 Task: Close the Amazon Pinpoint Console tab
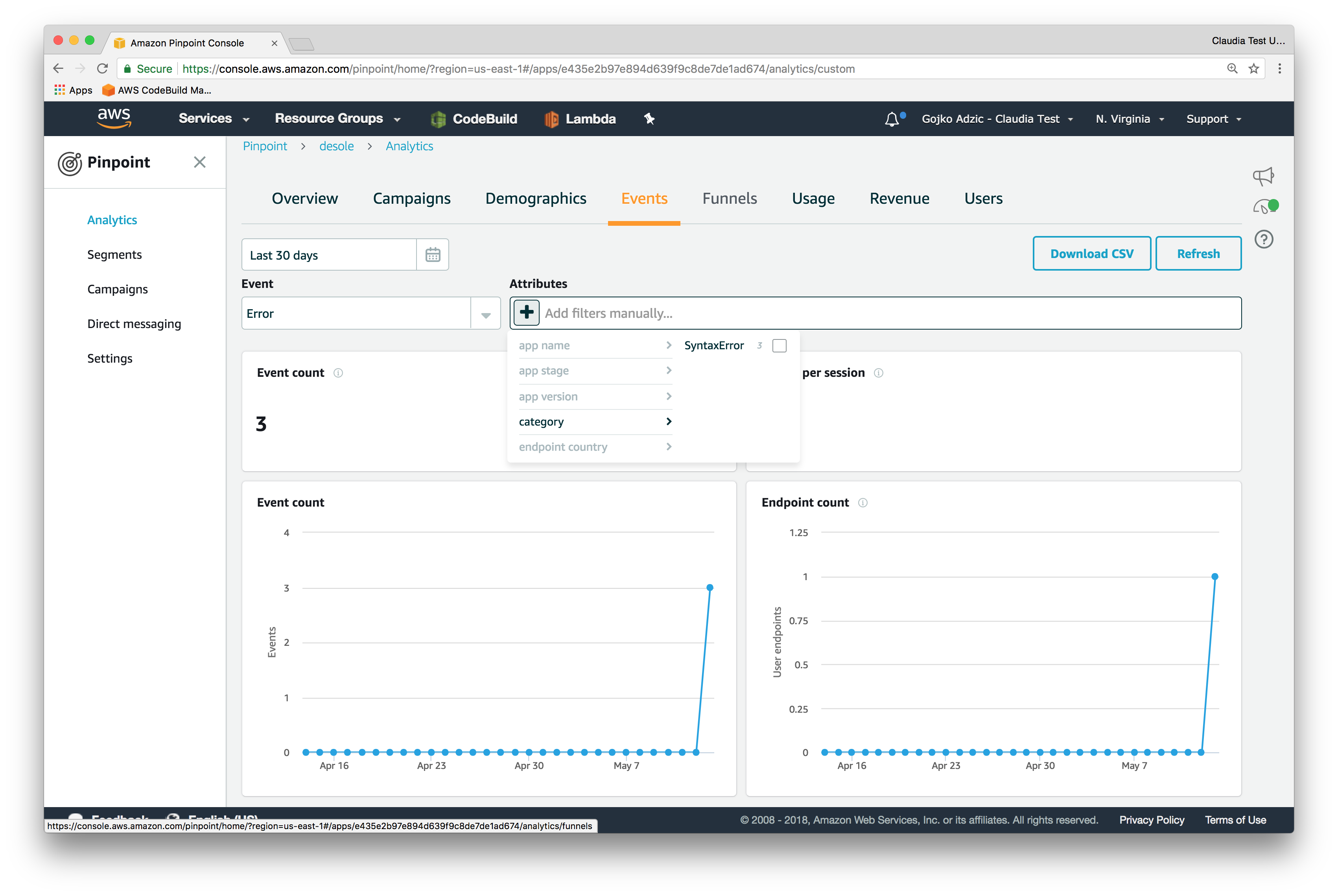274,43
